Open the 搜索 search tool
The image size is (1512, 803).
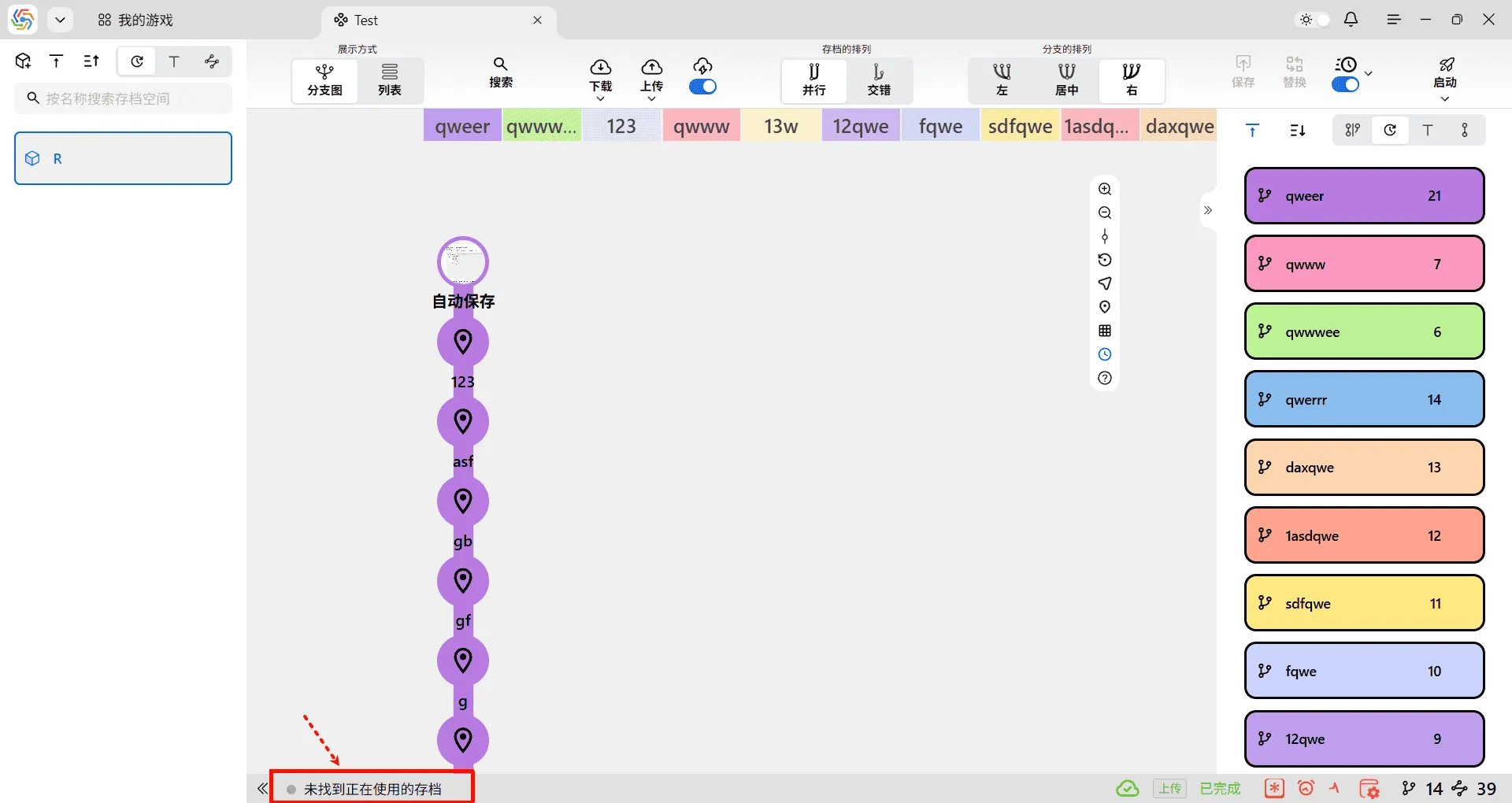(x=501, y=72)
